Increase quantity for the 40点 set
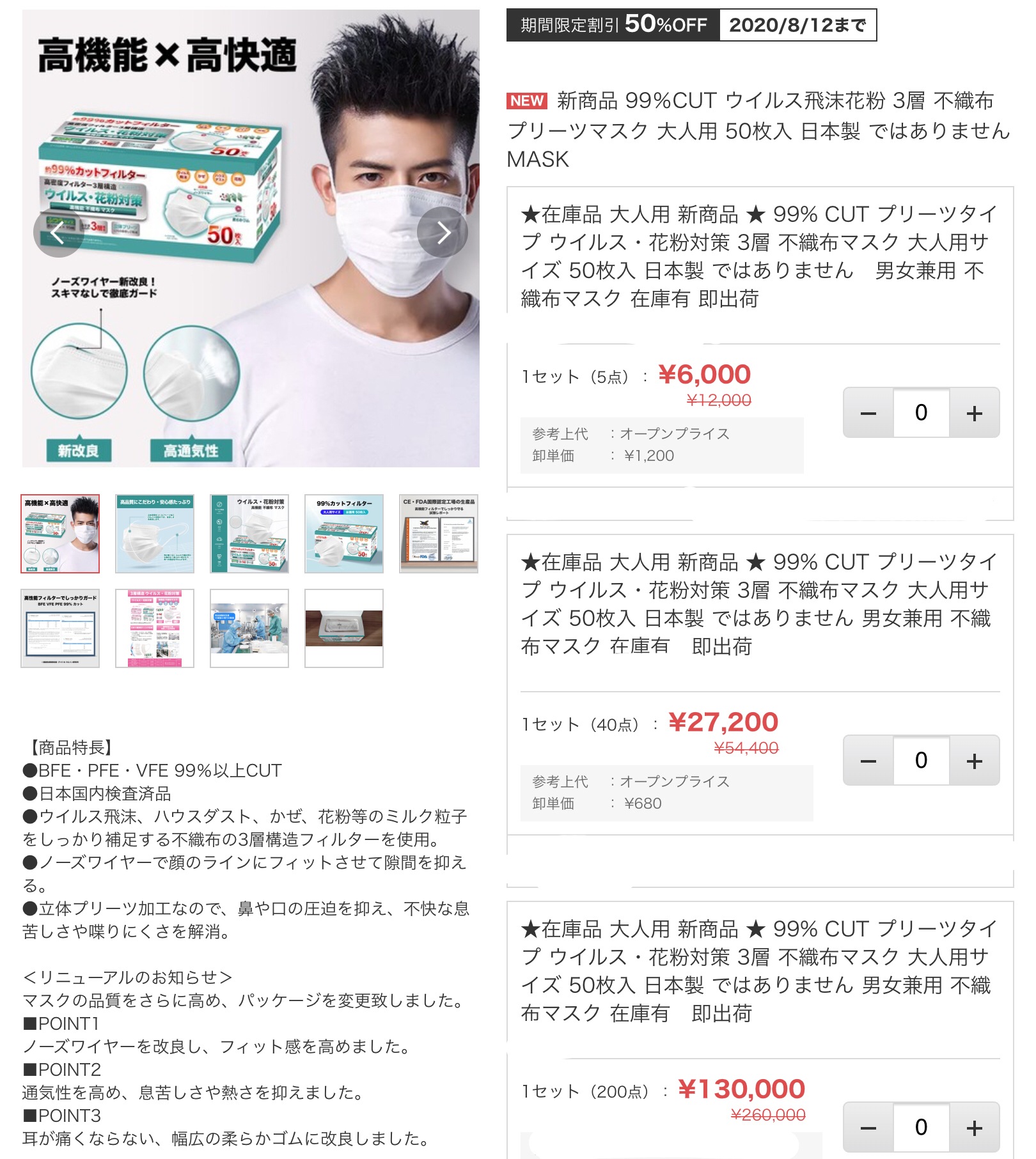 [x=975, y=761]
